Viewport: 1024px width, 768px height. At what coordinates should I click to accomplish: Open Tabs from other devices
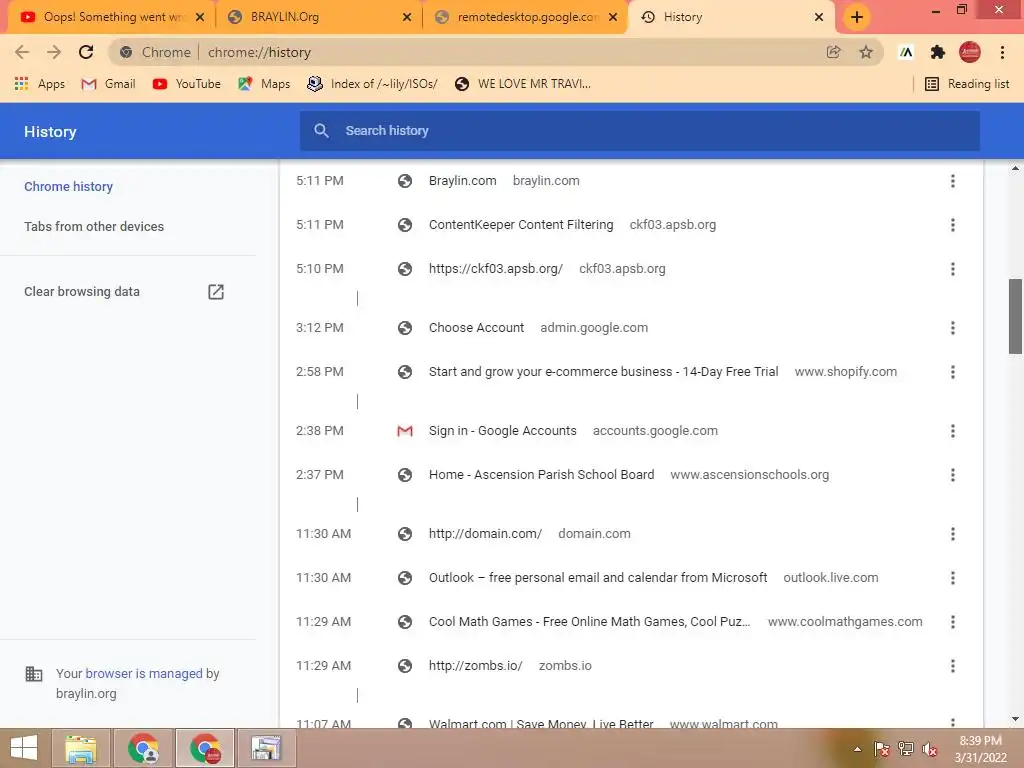(x=94, y=227)
